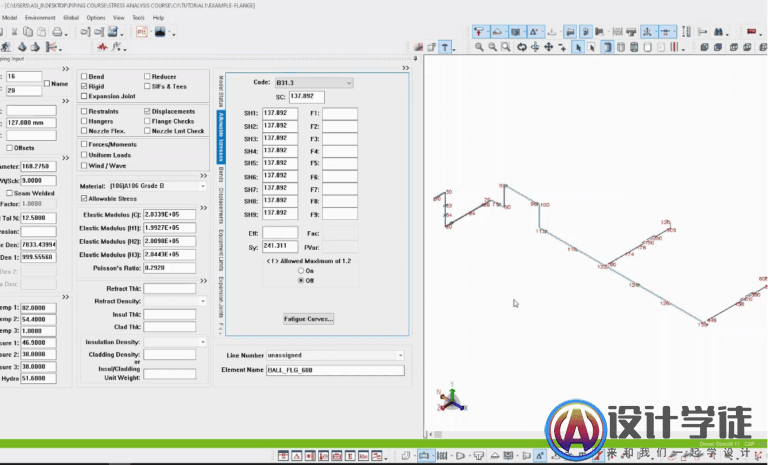This screenshot has width=768, height=465.
Task: Click the print icon in the toolbar
Action: 57,32
